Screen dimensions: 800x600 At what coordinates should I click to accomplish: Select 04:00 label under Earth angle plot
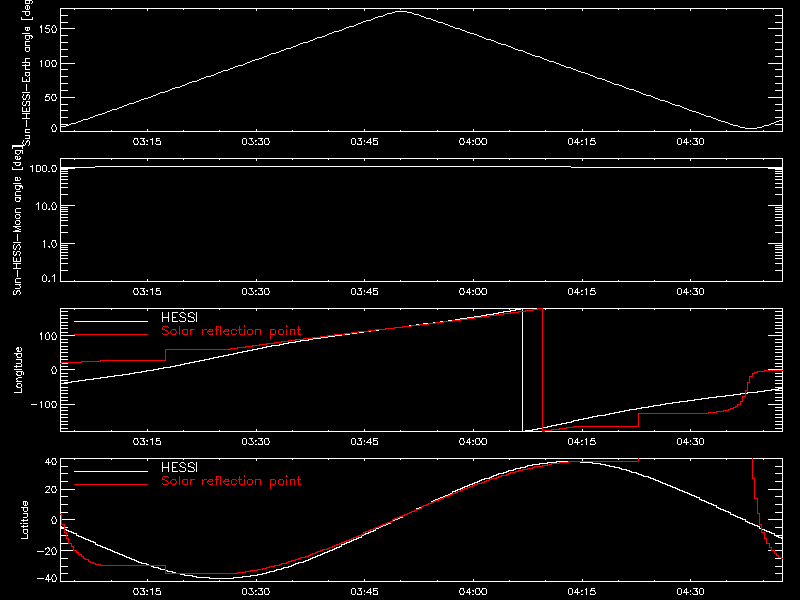pos(473,141)
